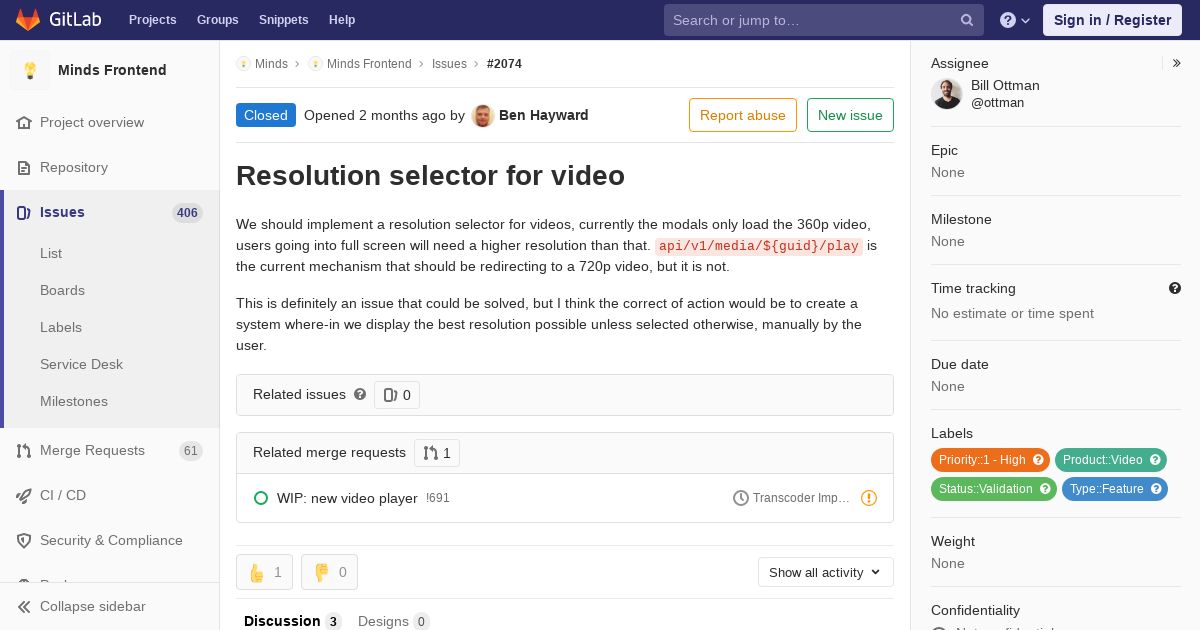Open Boards under Issues sidebar
This screenshot has height=630, width=1200.
click(x=62, y=290)
